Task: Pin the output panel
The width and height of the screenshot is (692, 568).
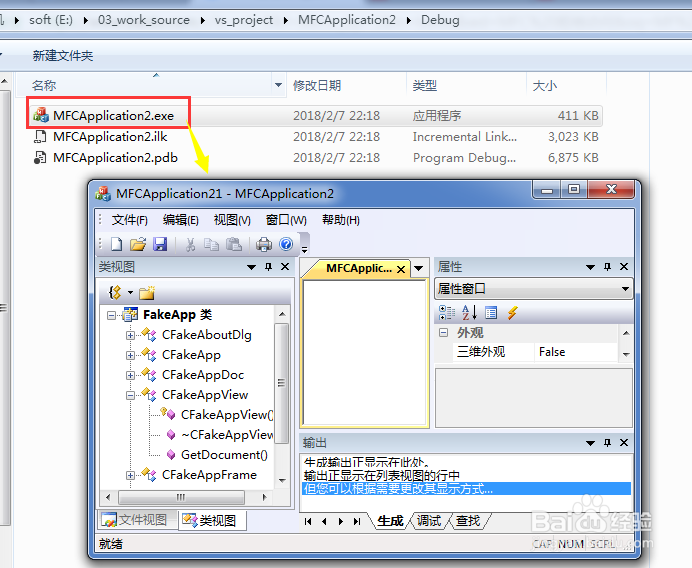Action: [607, 443]
